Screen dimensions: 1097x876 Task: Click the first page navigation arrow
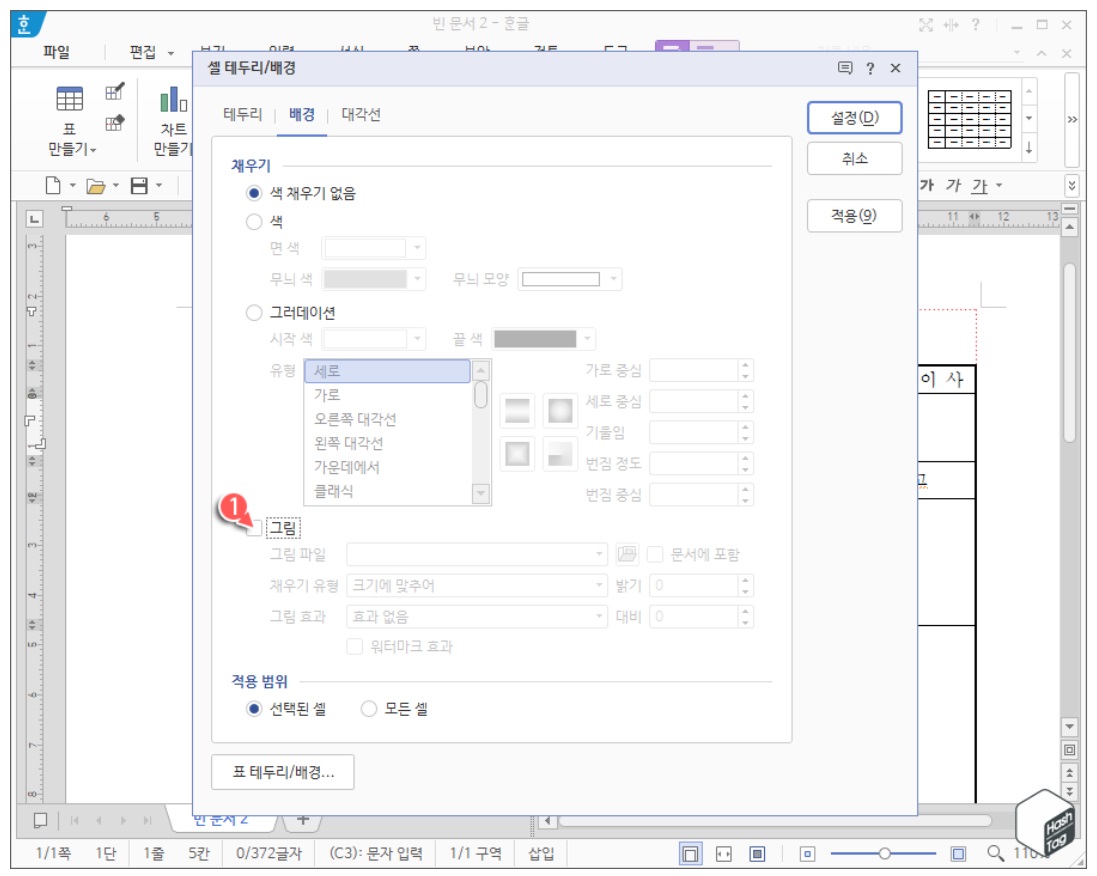[75, 820]
